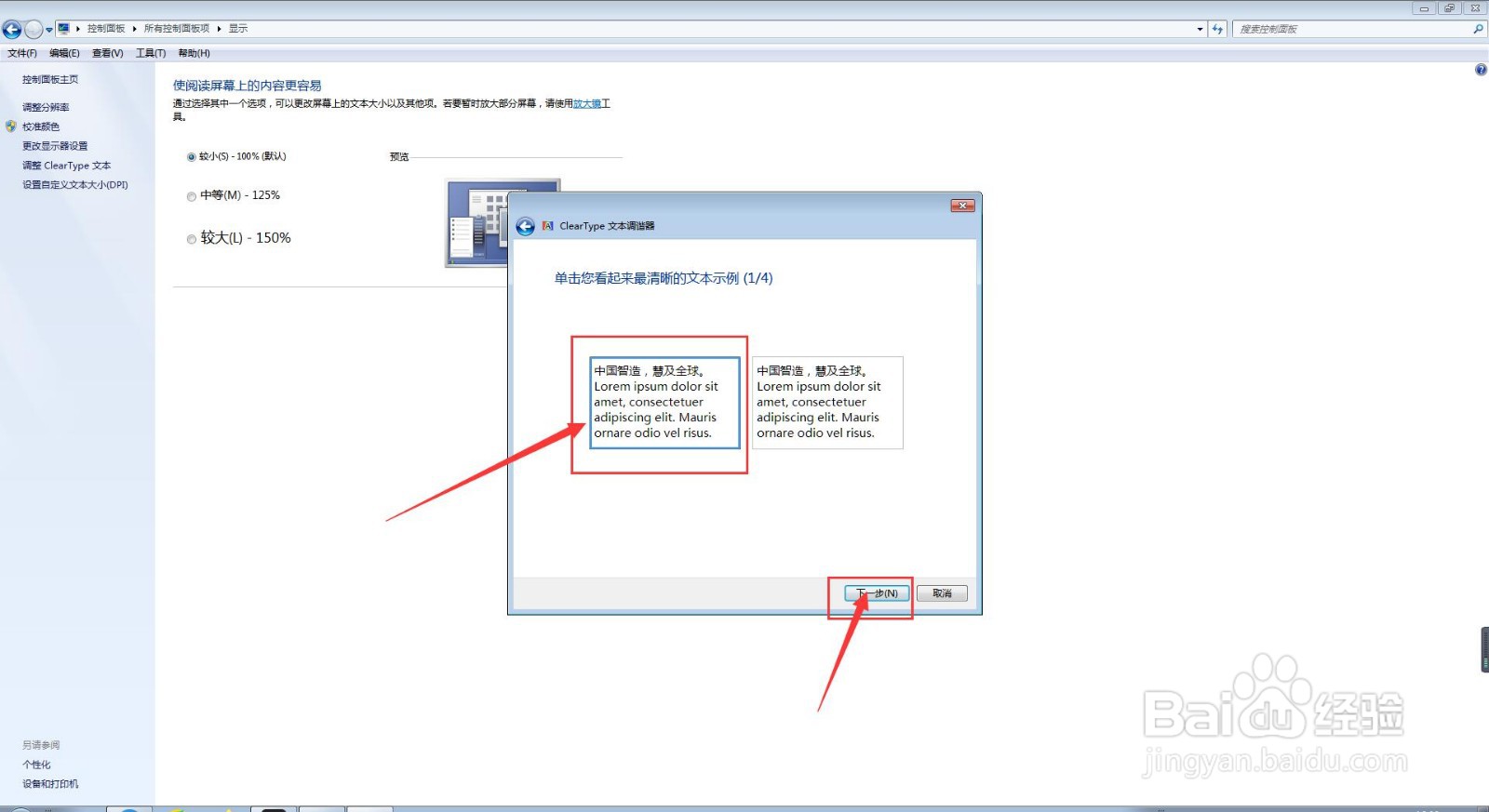
Task: Close the ClearType tuner dialog
Action: (963, 206)
